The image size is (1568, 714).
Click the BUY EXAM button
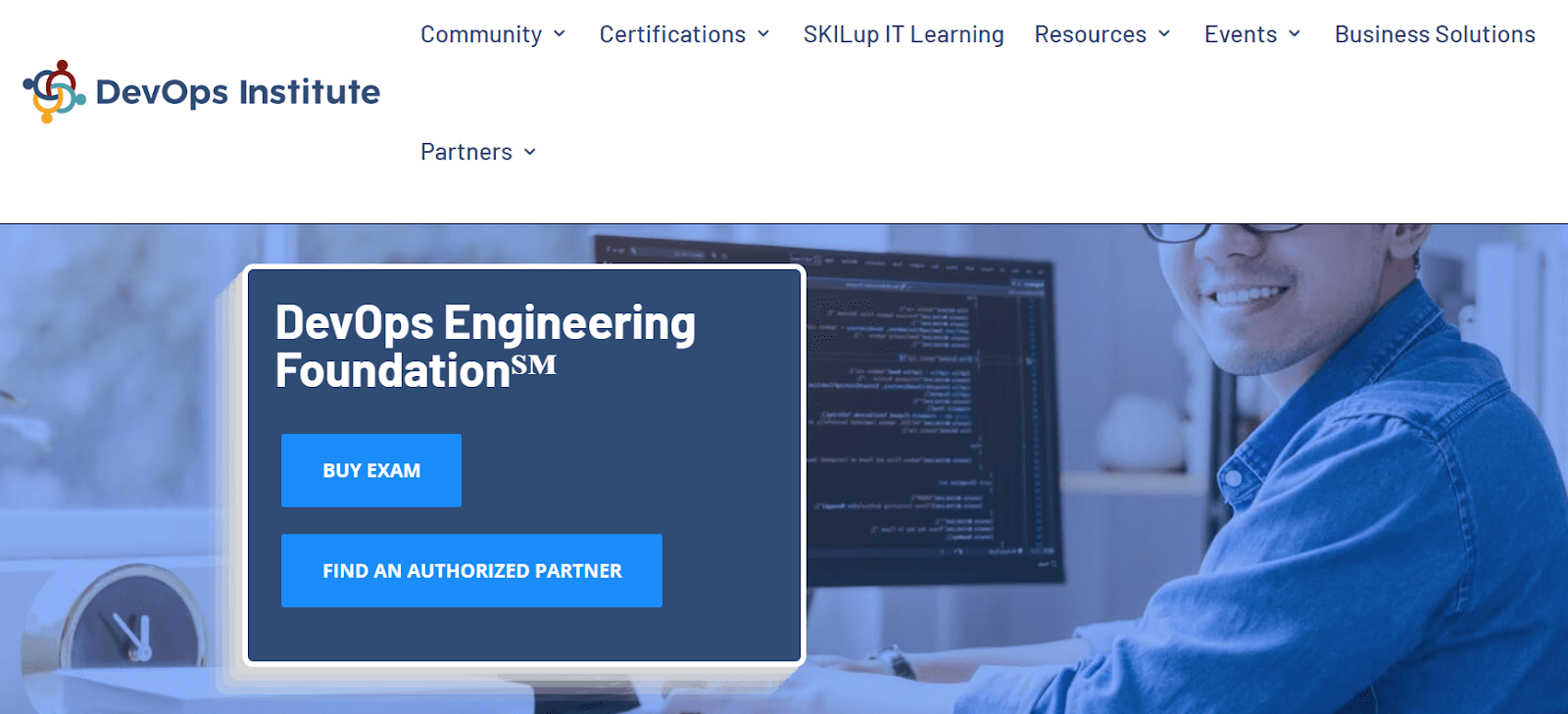(x=371, y=470)
